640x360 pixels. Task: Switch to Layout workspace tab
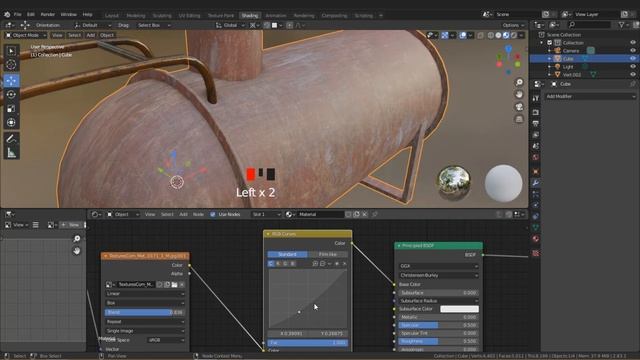[x=111, y=16]
